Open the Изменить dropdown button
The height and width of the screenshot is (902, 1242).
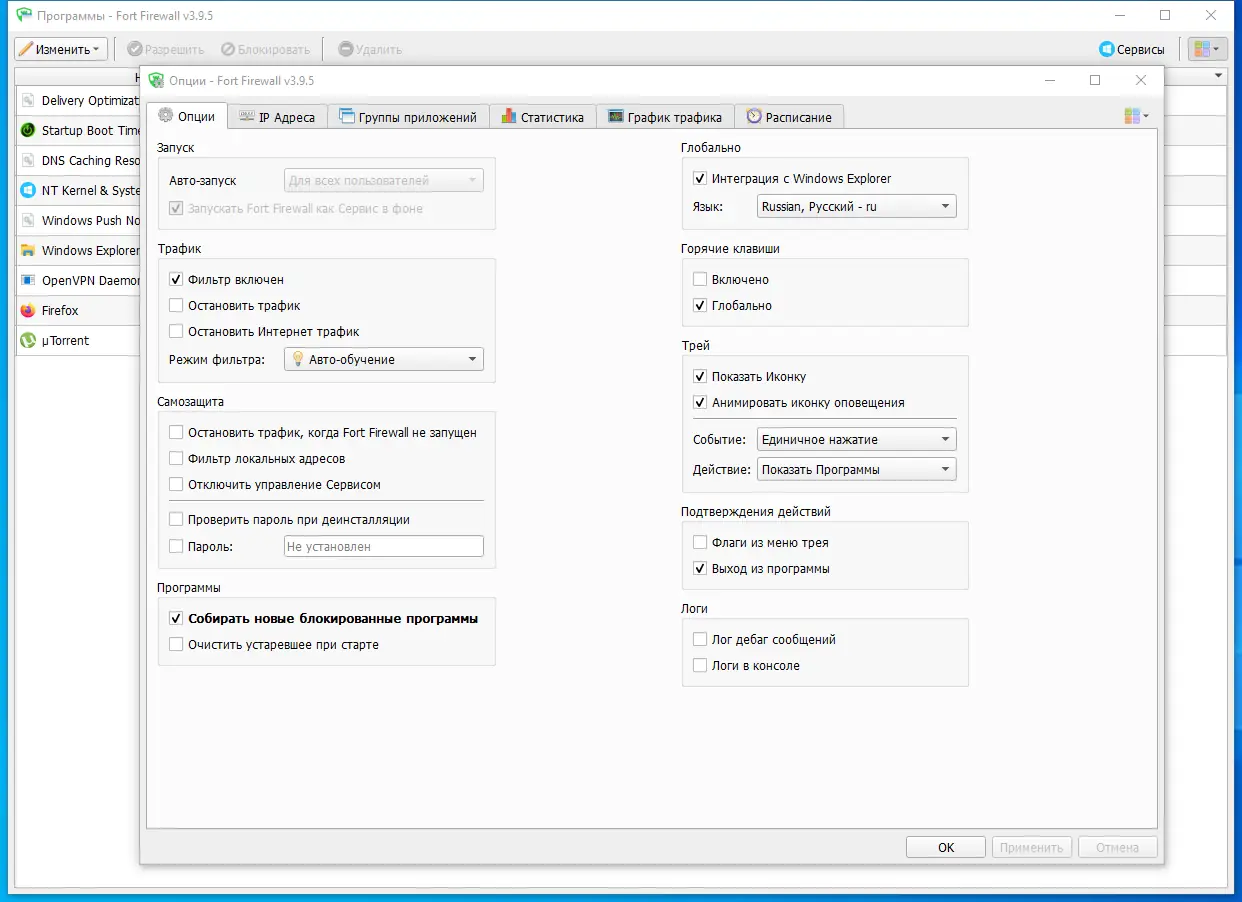click(x=61, y=49)
